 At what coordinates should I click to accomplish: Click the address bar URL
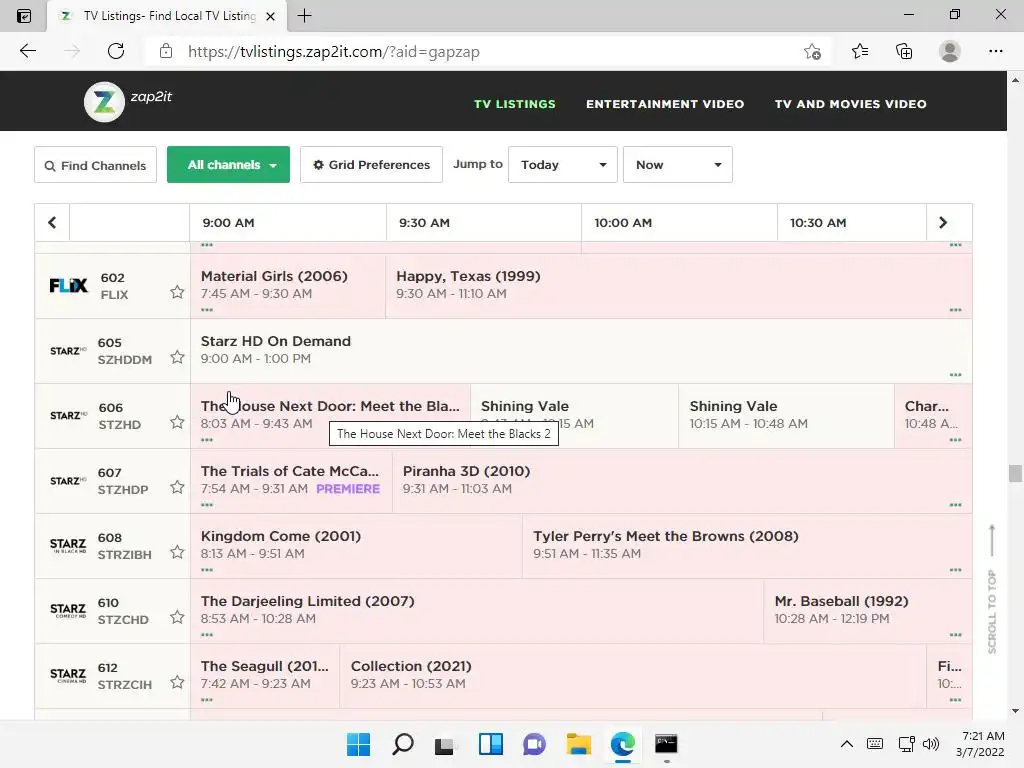tap(334, 52)
